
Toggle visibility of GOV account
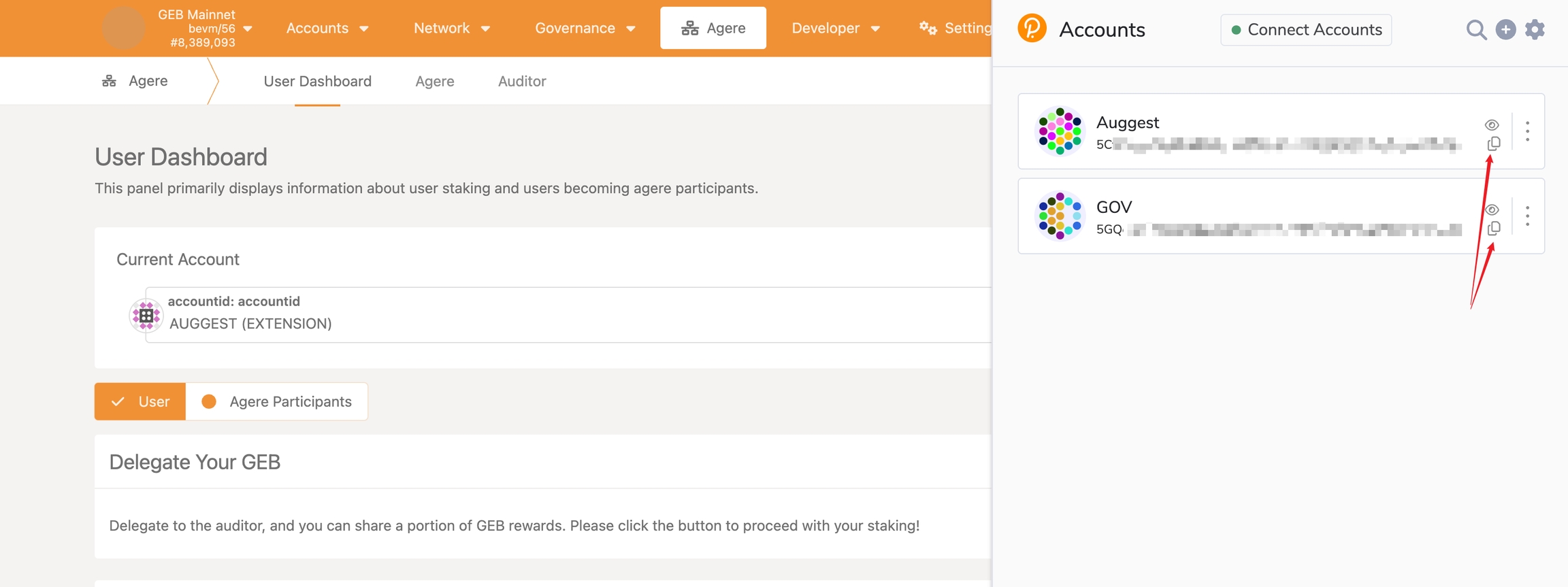1492,209
